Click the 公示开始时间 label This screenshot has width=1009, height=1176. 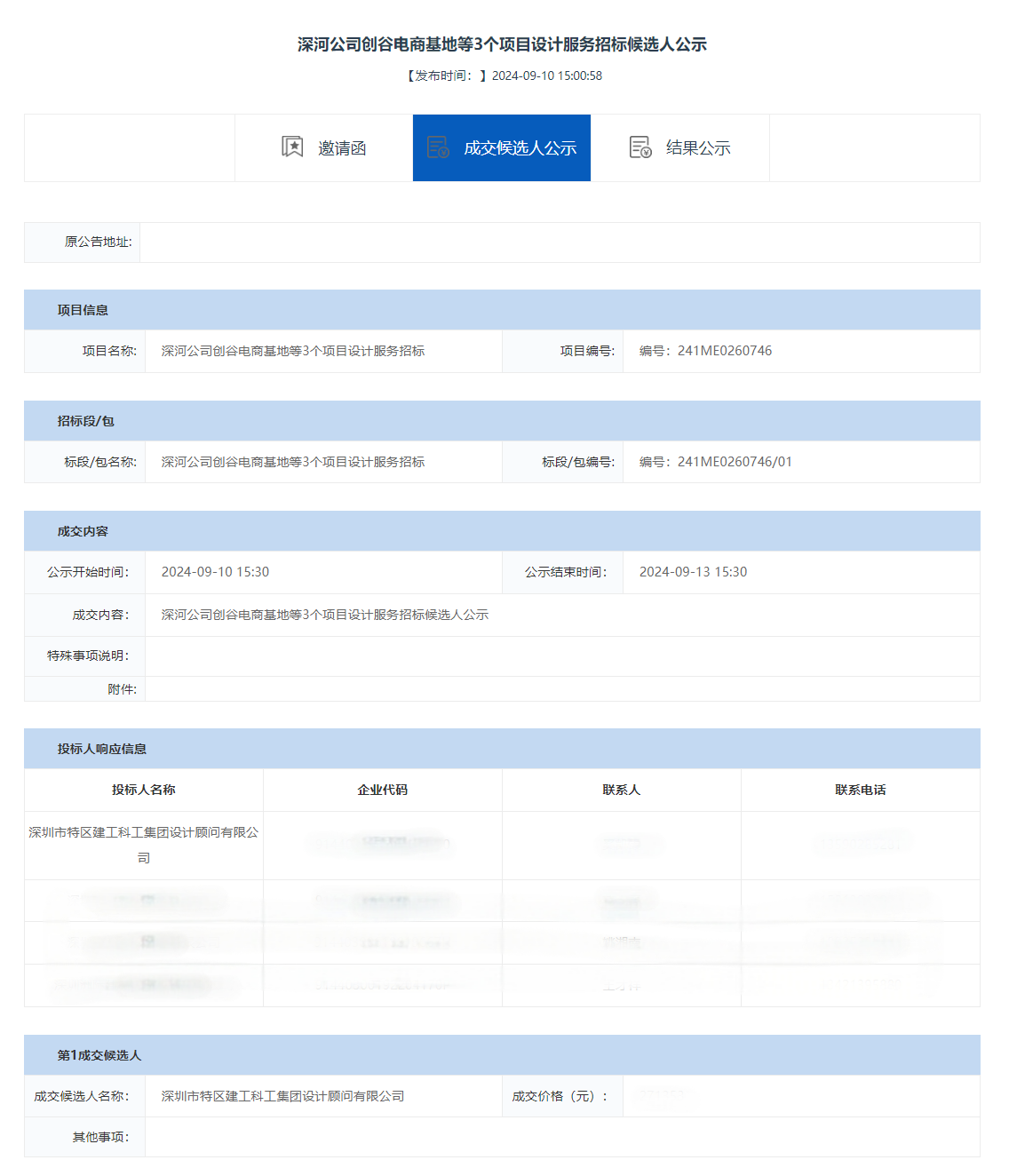88,572
